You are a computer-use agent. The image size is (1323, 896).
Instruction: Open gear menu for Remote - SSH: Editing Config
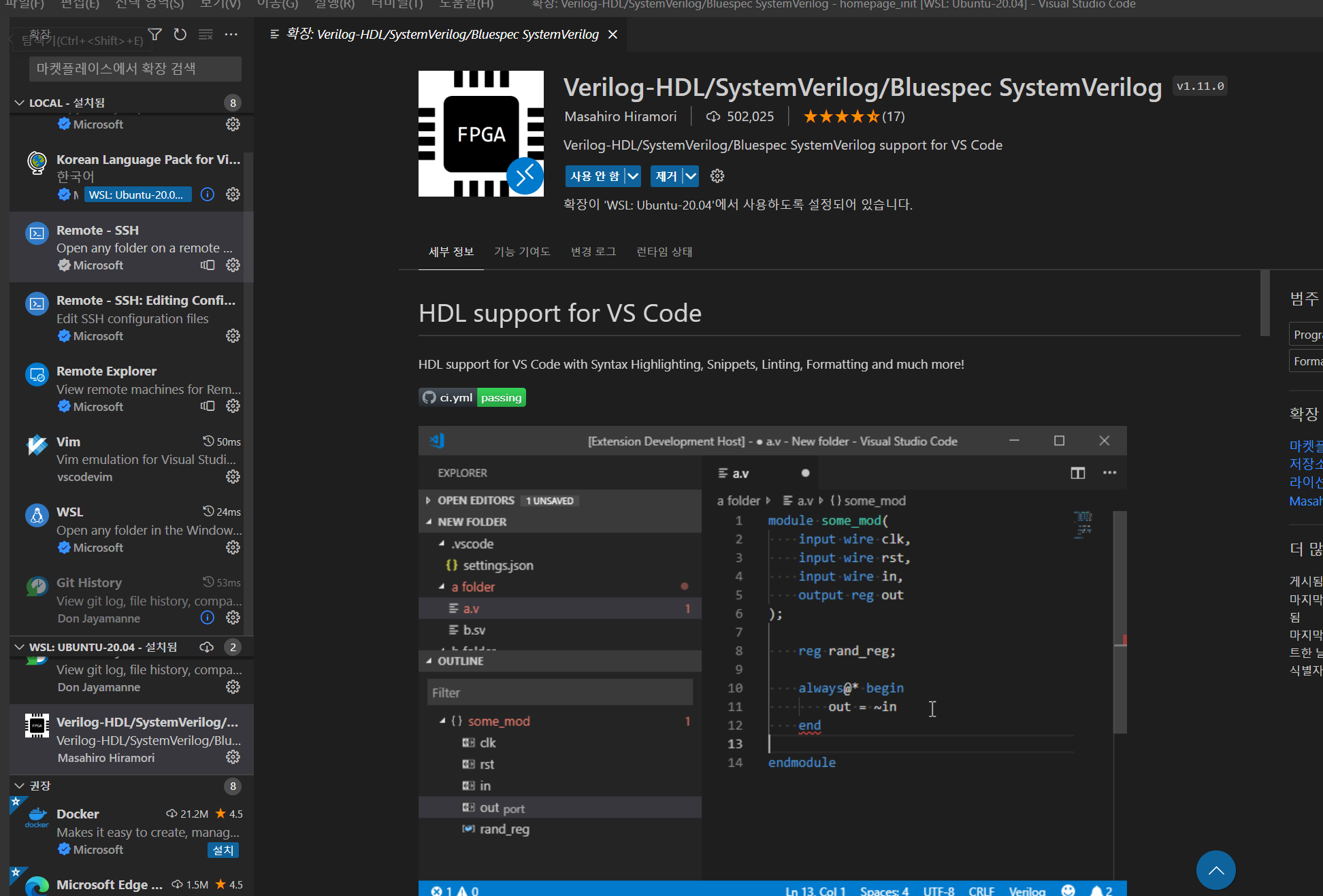click(x=233, y=336)
